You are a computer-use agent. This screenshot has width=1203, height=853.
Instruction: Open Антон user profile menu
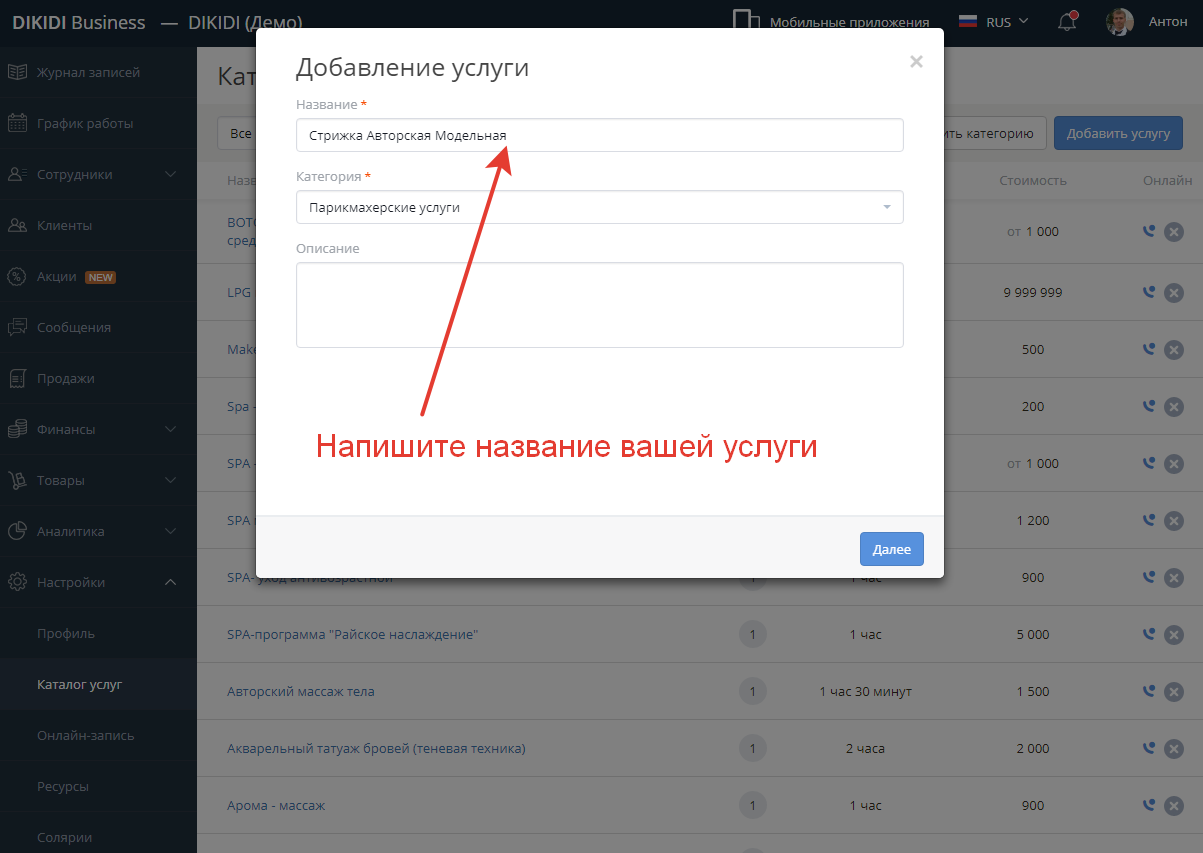tap(1147, 22)
